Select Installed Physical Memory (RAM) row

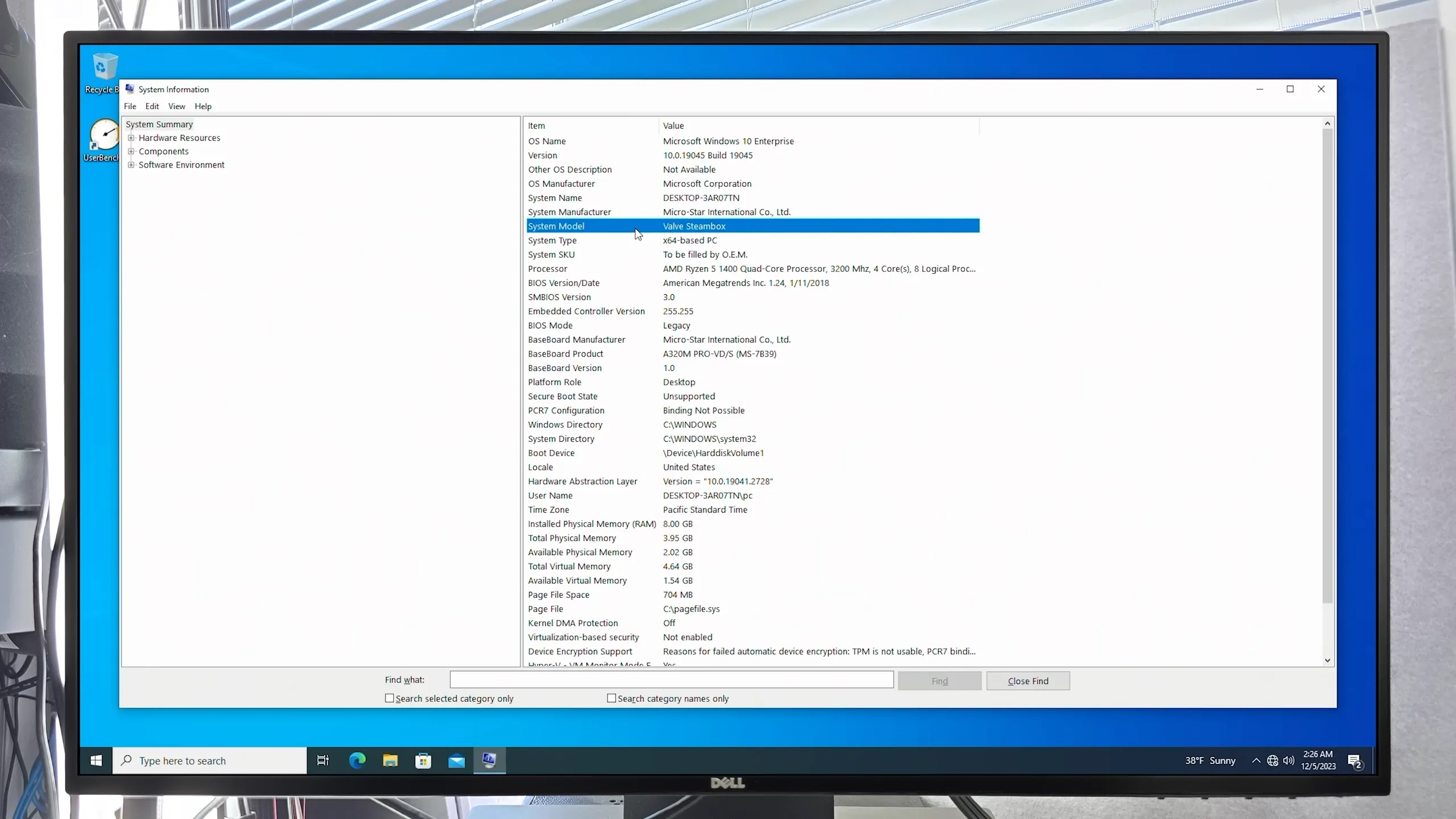[753, 524]
